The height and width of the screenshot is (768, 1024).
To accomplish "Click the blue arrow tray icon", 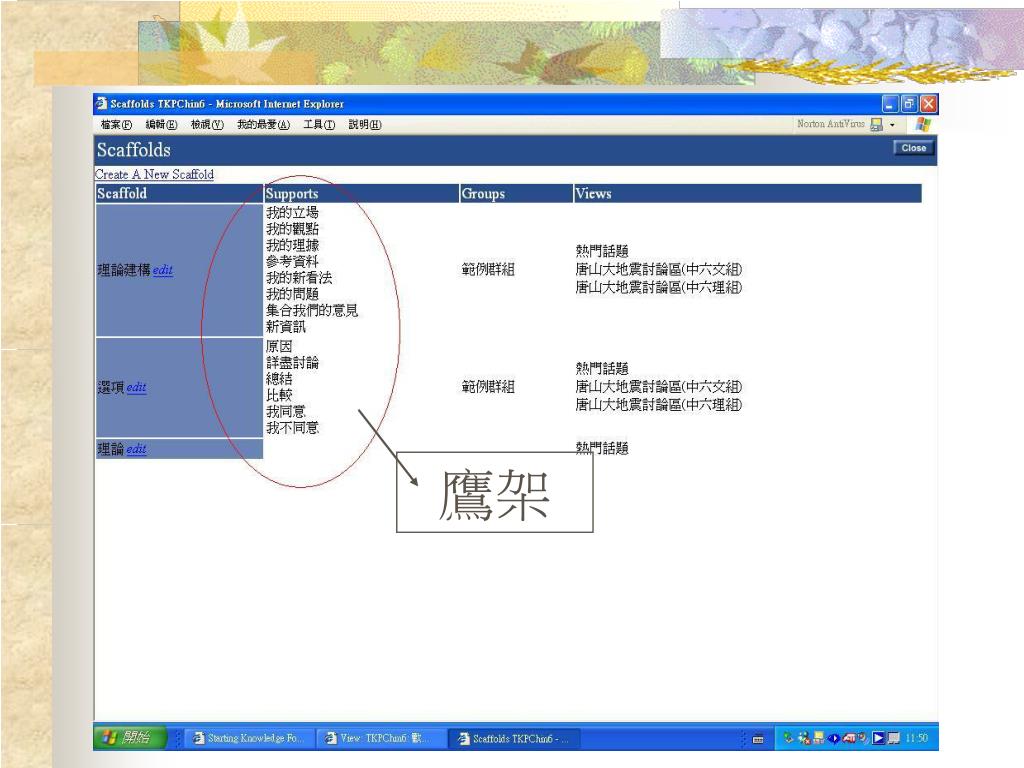I will click(833, 739).
